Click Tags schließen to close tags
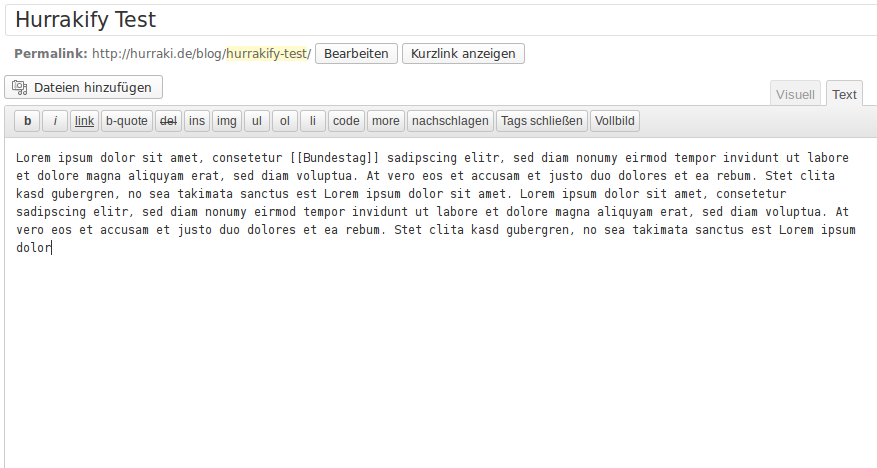Image resolution: width=877 pixels, height=468 pixels. pyautogui.click(x=541, y=121)
